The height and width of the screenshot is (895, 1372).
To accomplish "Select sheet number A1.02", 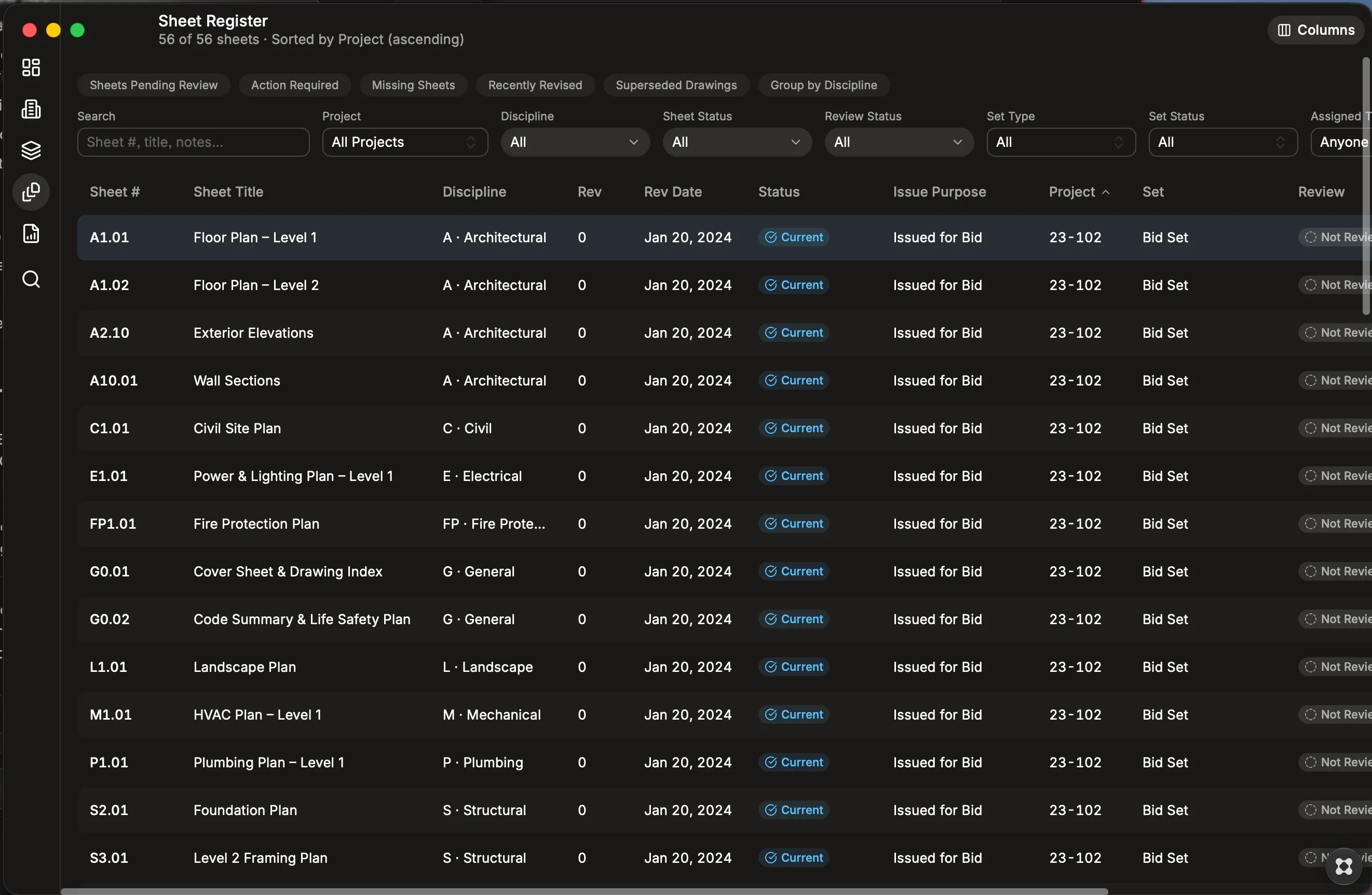I will pyautogui.click(x=109, y=285).
